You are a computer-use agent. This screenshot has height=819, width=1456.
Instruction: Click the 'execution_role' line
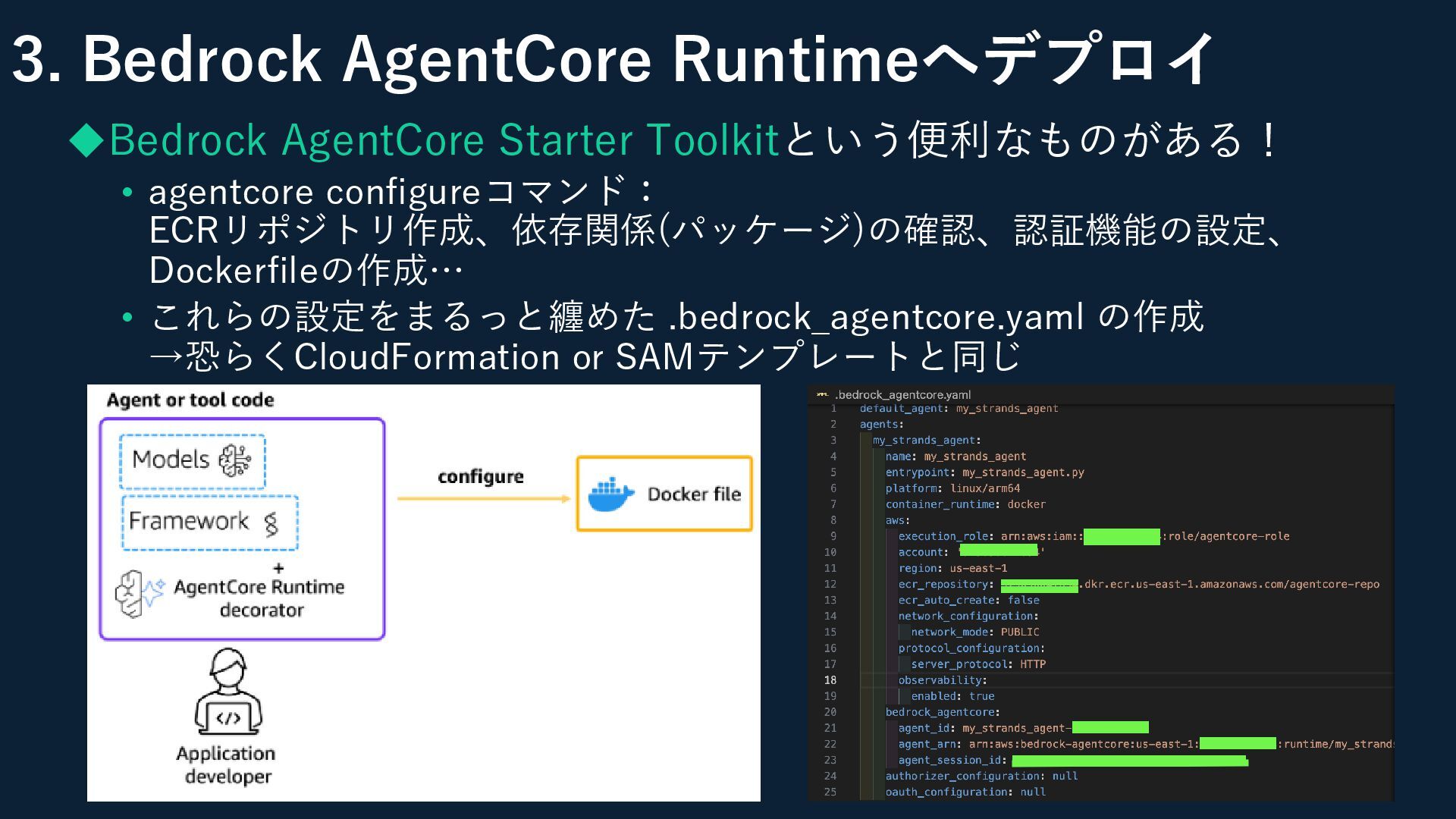1094,536
